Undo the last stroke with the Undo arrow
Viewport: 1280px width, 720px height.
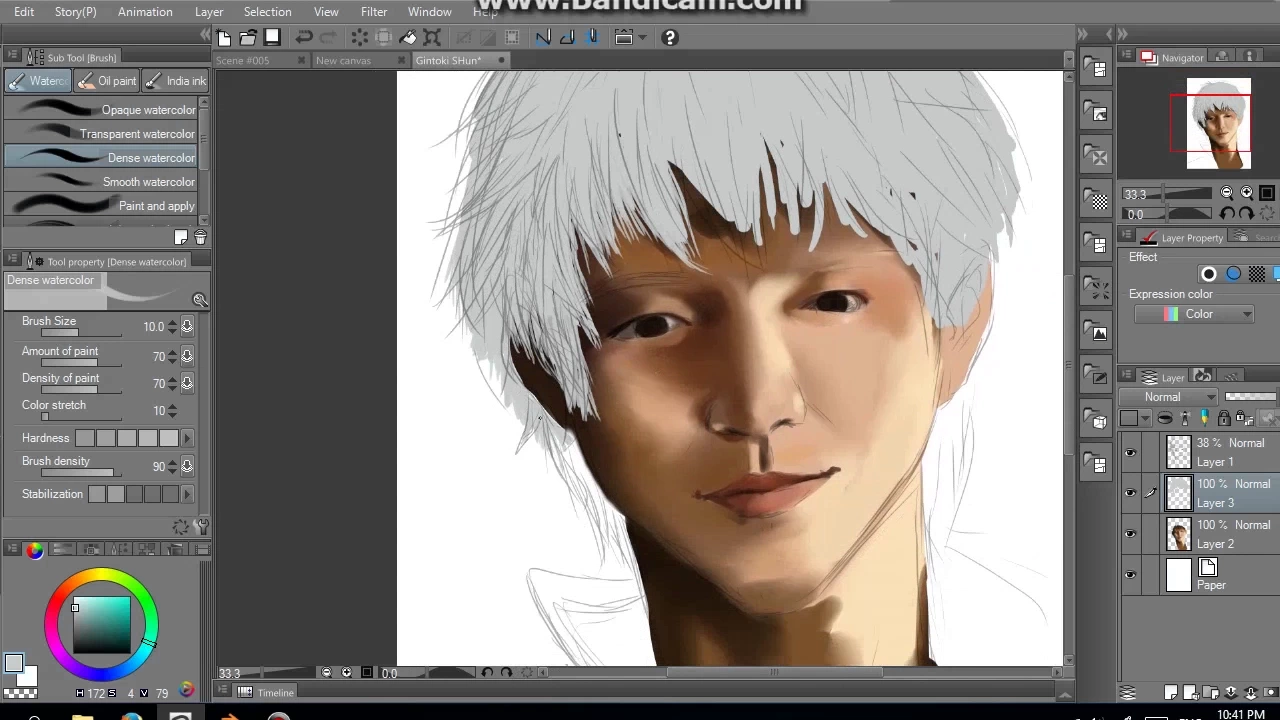pyautogui.click(x=304, y=38)
